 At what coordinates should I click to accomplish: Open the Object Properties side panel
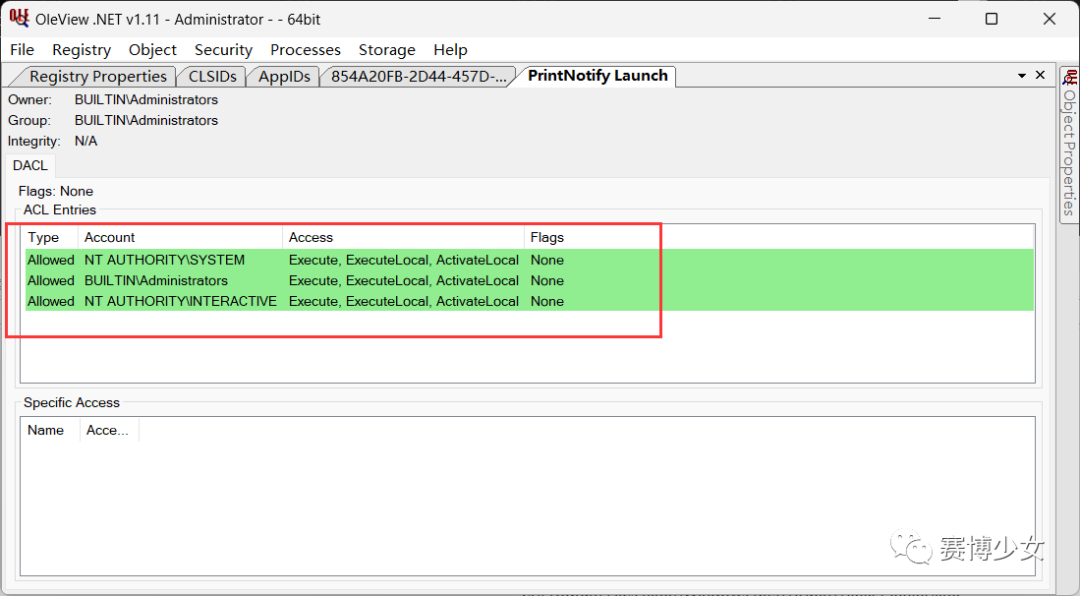pos(1069,145)
